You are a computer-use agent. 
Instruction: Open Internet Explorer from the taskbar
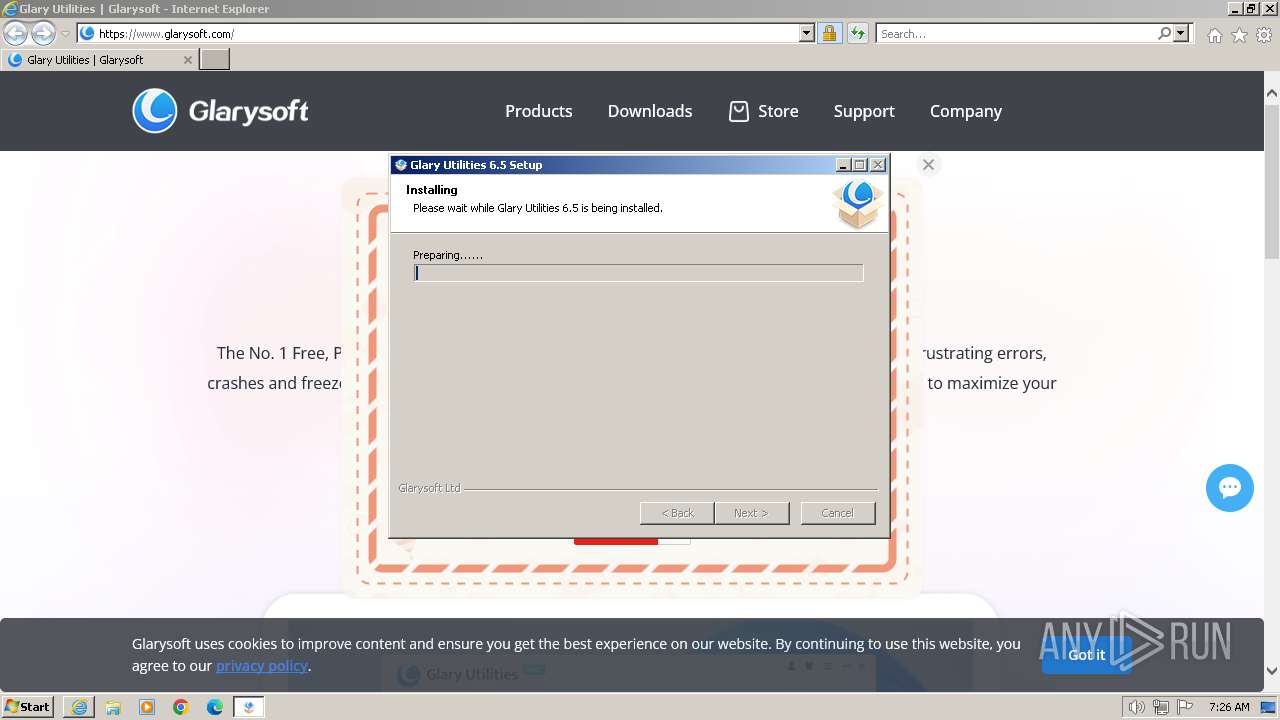click(79, 707)
